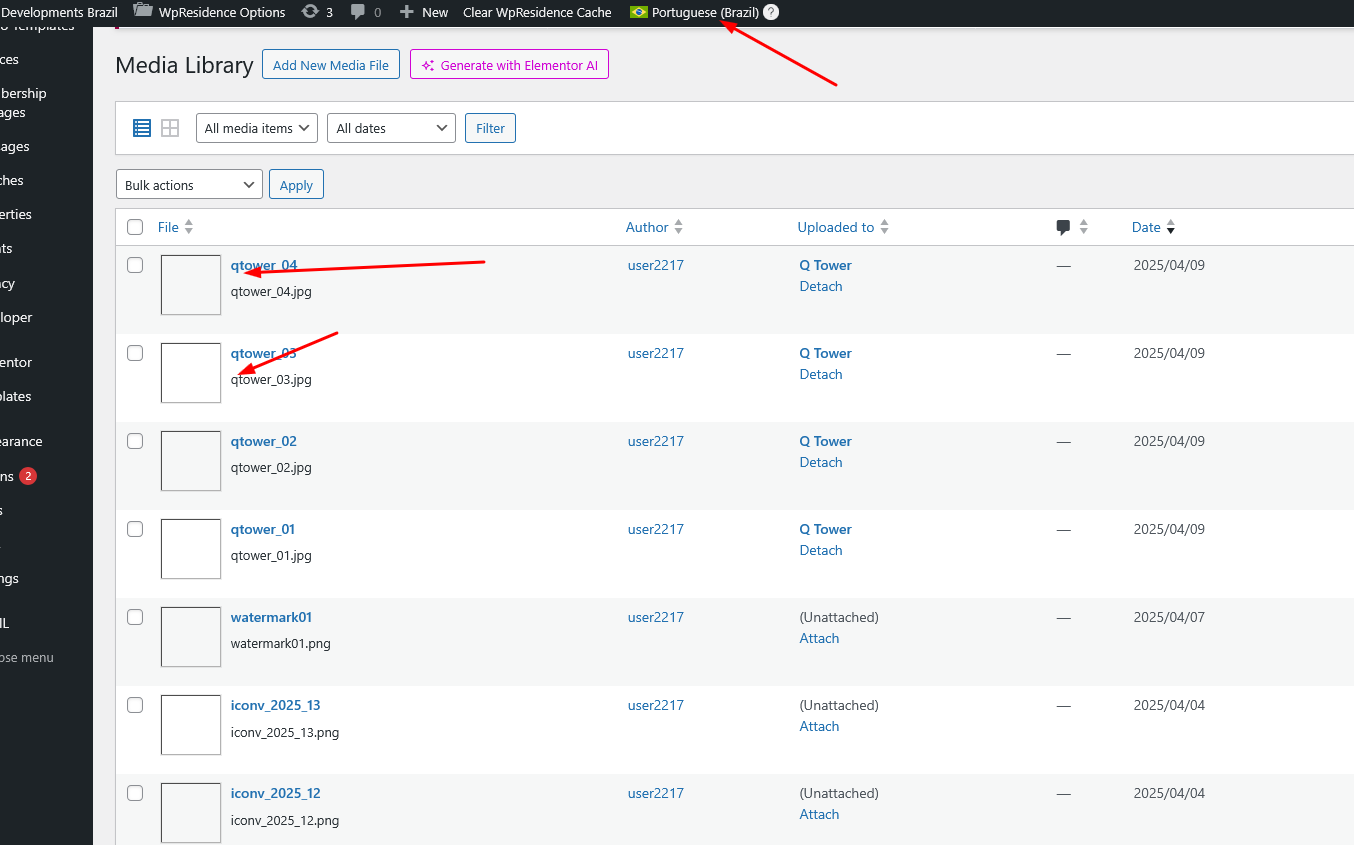Detach qtower_03 from Q Tower
1354x845 pixels.
(821, 374)
